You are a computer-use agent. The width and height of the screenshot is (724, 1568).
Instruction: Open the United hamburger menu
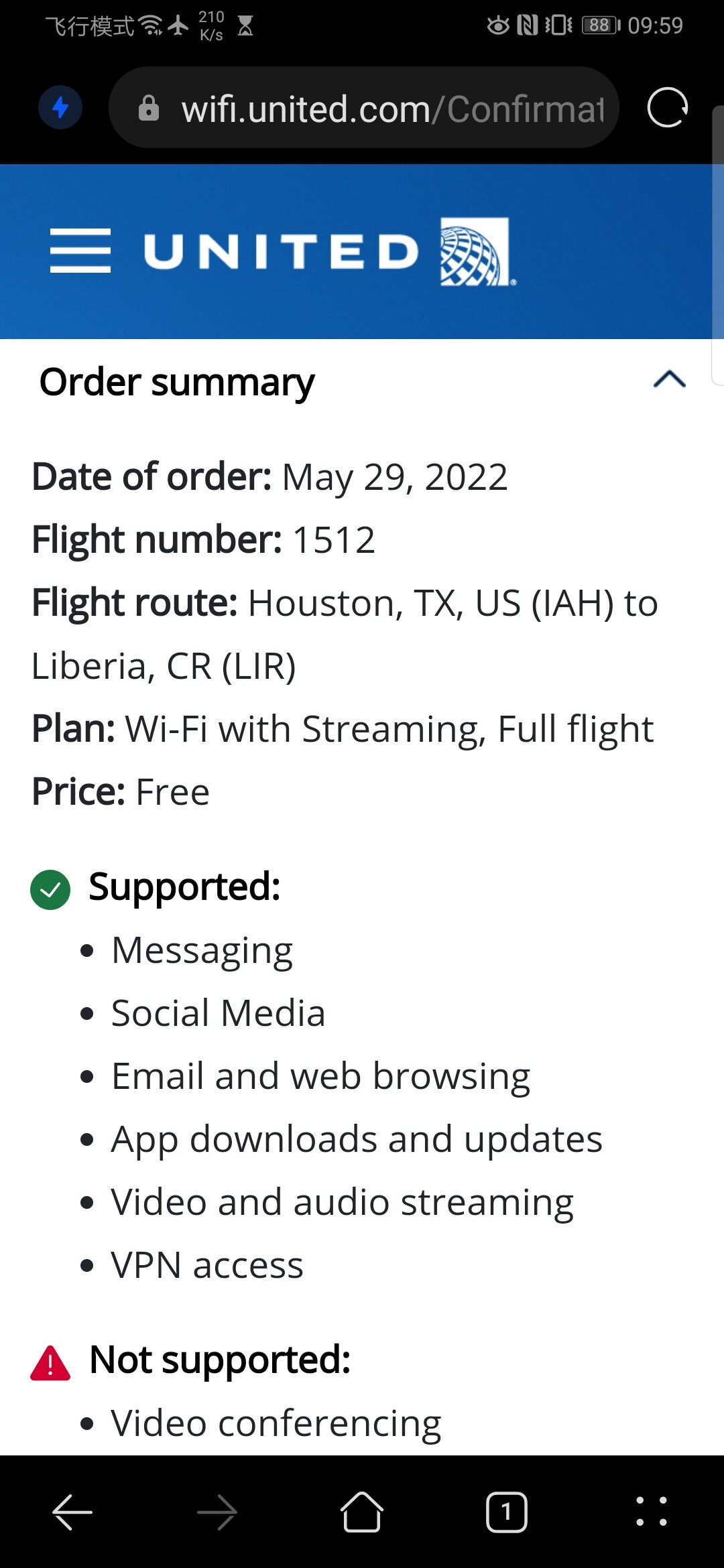click(x=80, y=251)
